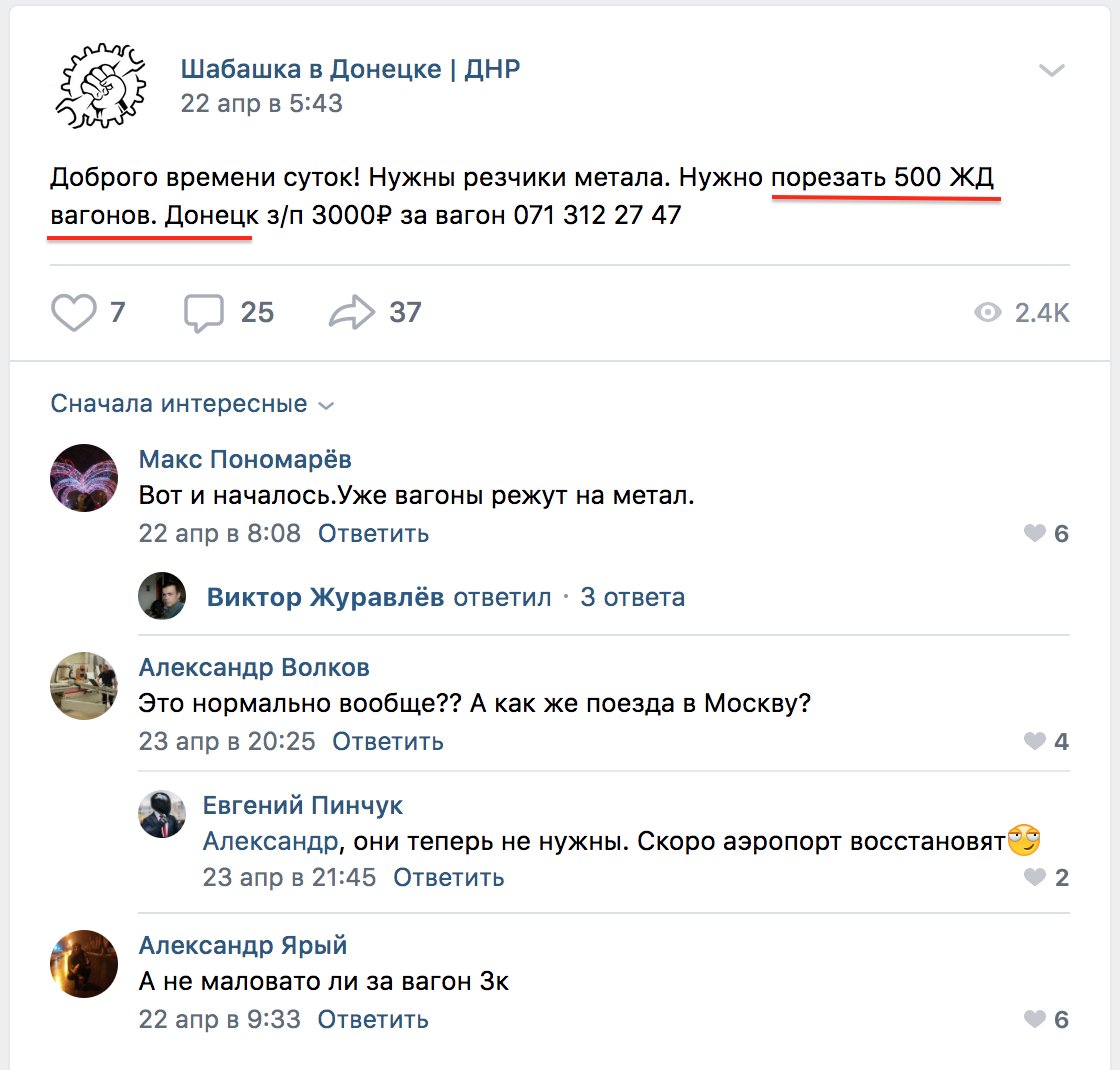The image size is (1120, 1070).
Task: Like the post with the heart icon
Action: (x=74, y=313)
